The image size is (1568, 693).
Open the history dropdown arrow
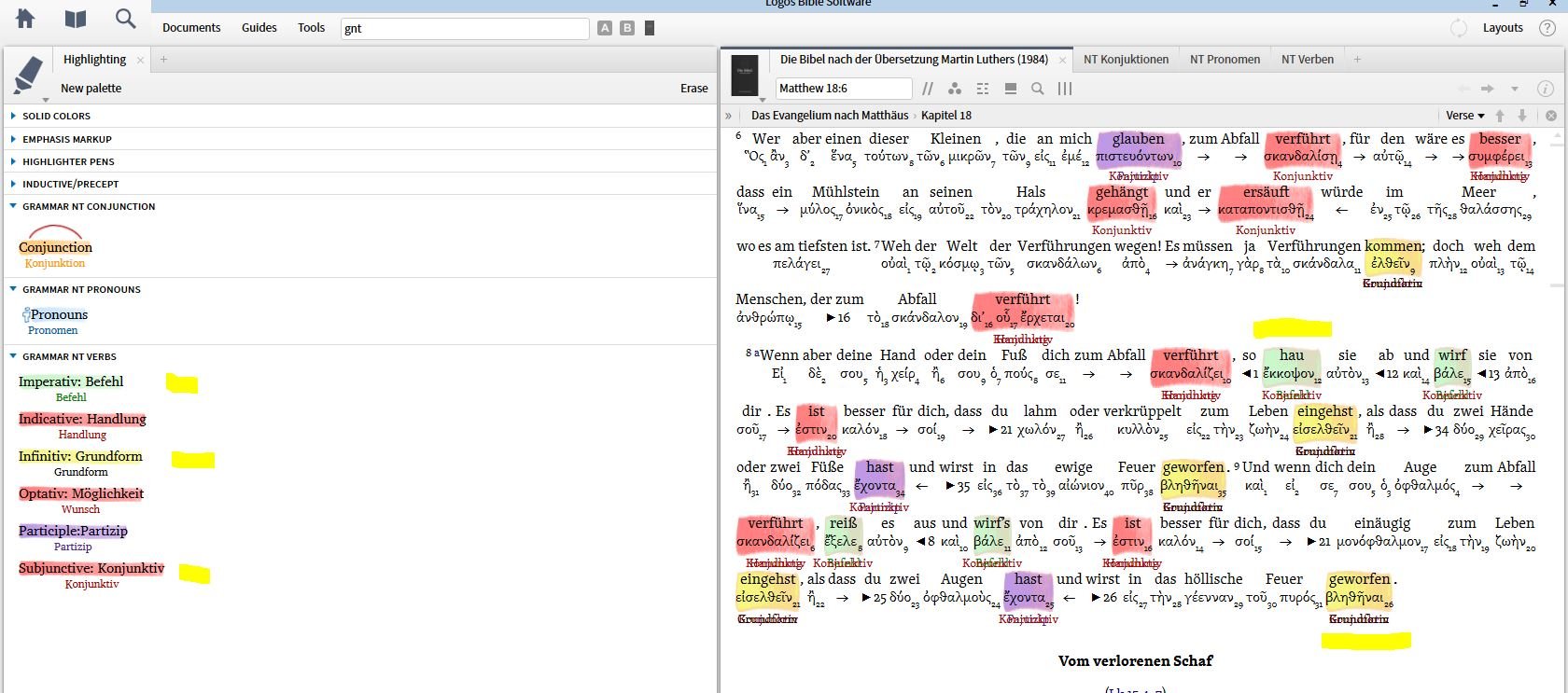coord(1515,89)
